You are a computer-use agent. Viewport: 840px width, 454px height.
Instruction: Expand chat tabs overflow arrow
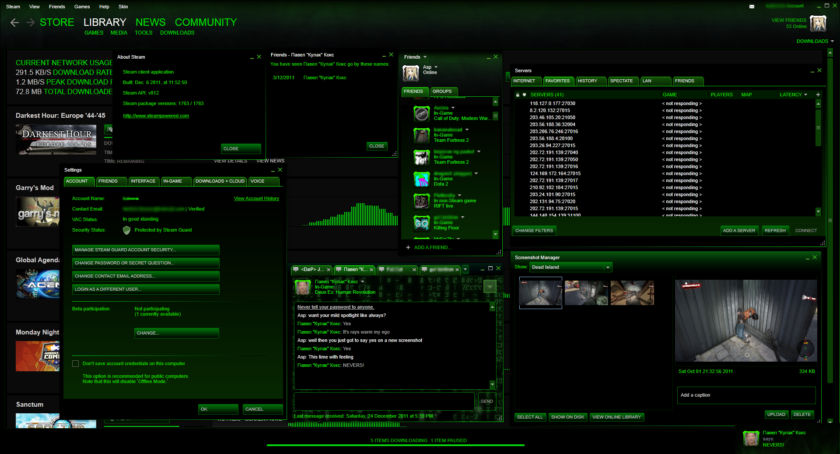[465, 270]
